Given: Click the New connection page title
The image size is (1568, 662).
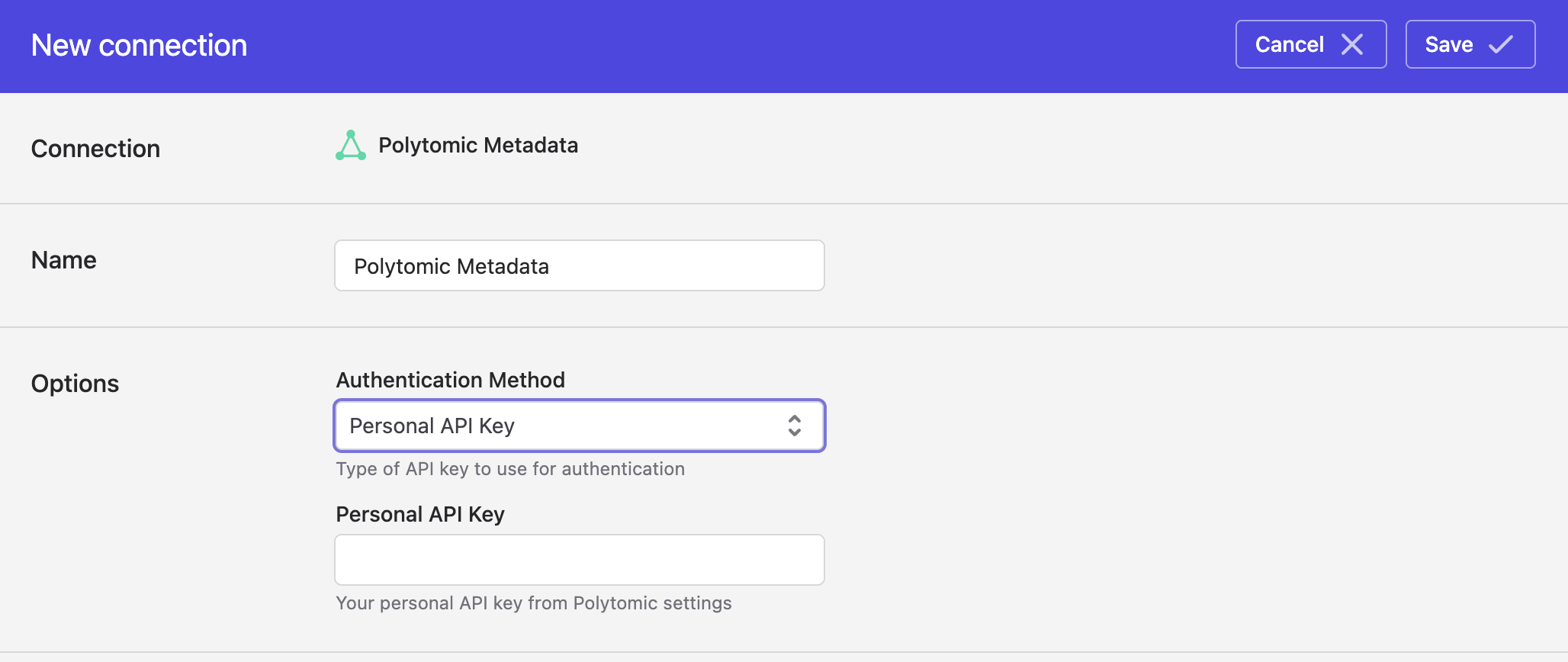Looking at the screenshot, I should [139, 45].
